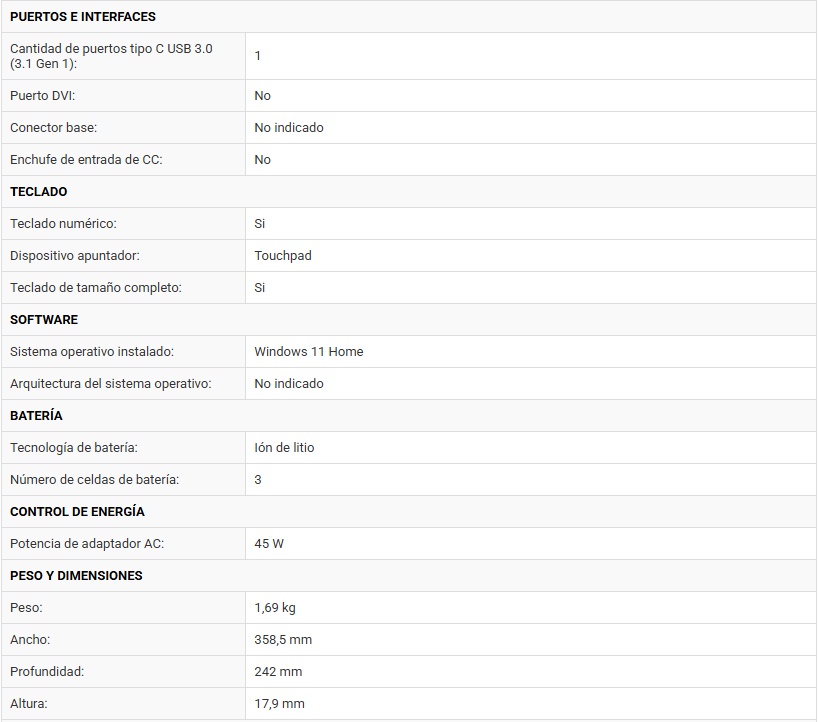Viewport: 818px width, 722px height.
Task: Select the TECLADO section heading
Action: [39, 191]
